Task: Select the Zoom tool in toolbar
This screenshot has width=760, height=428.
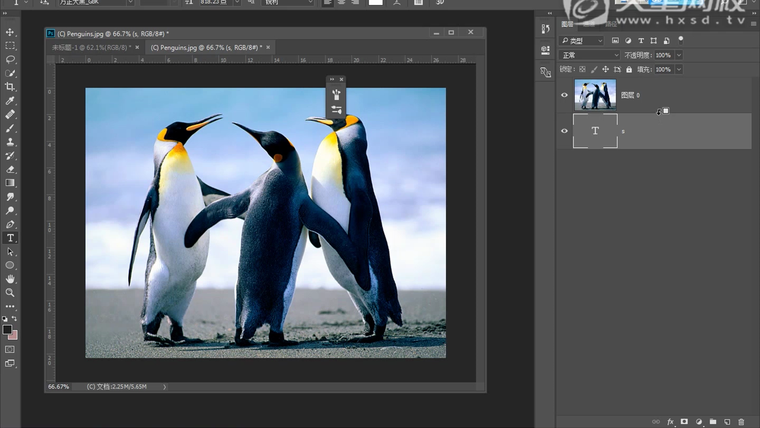Action: pyautogui.click(x=10, y=293)
